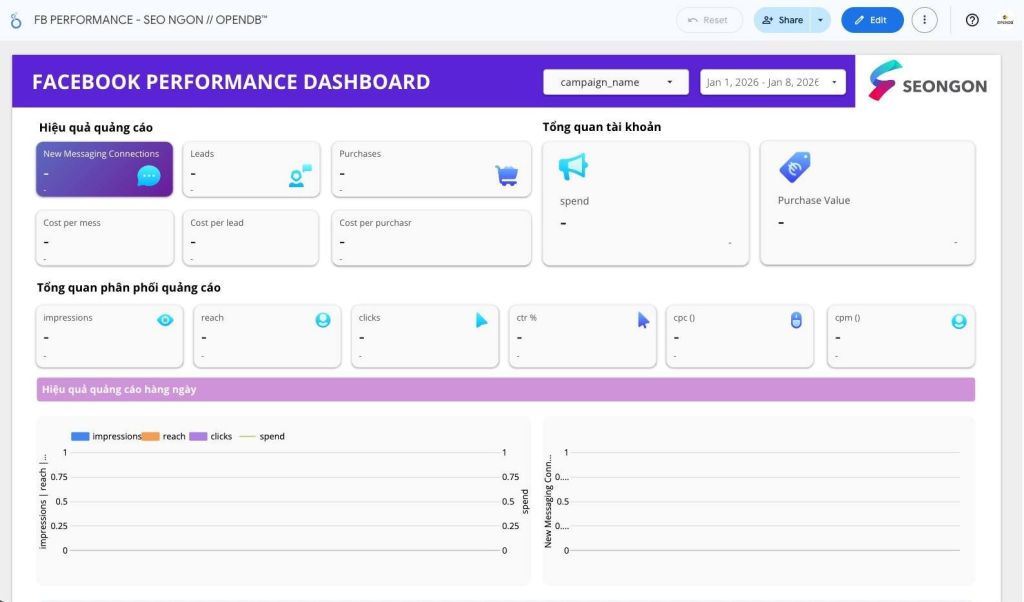Click the Looker Studio logo icon
1024x602 pixels.
[x=16, y=20]
